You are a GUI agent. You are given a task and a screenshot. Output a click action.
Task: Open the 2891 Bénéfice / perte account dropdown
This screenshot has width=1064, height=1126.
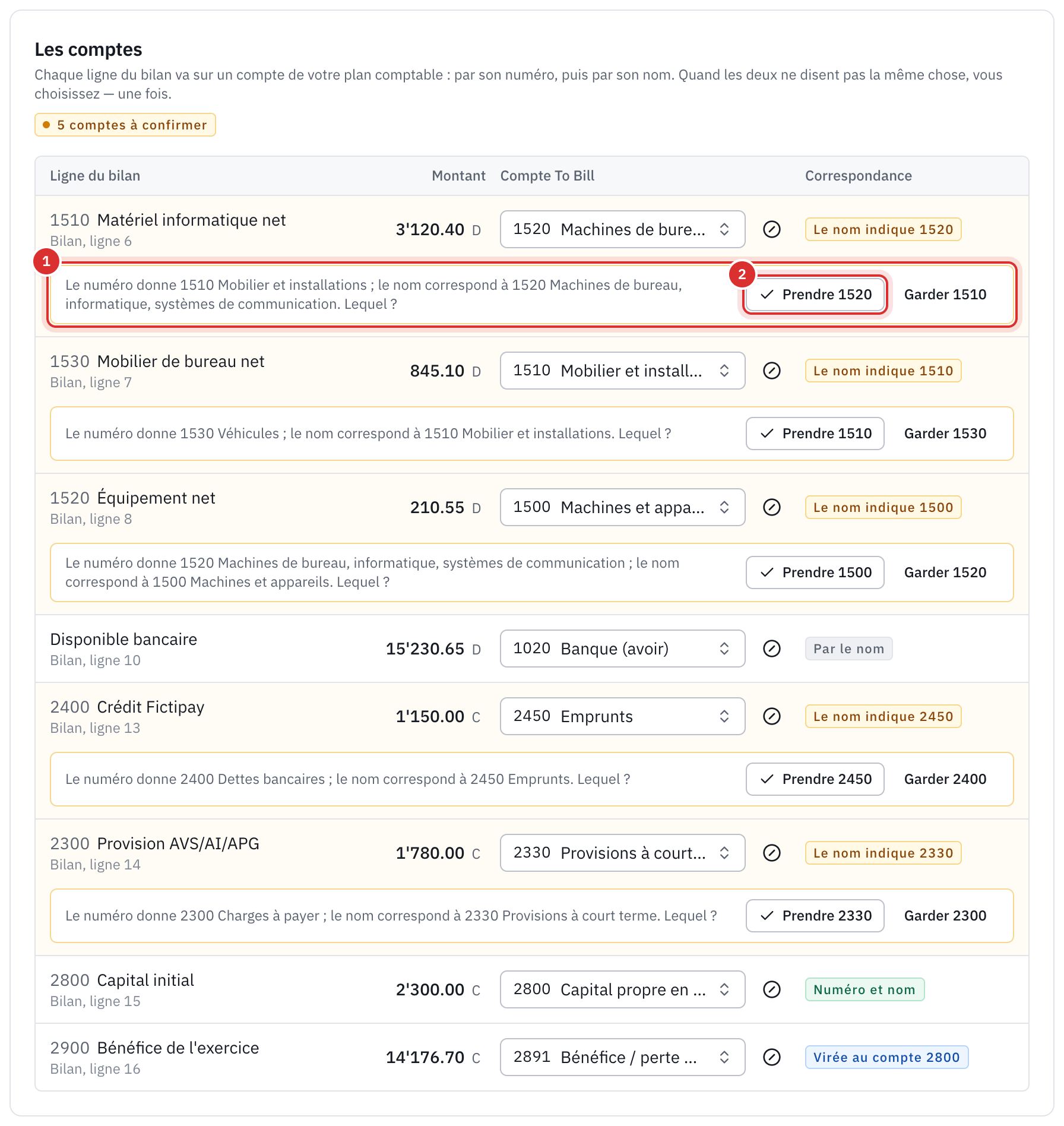point(622,1057)
